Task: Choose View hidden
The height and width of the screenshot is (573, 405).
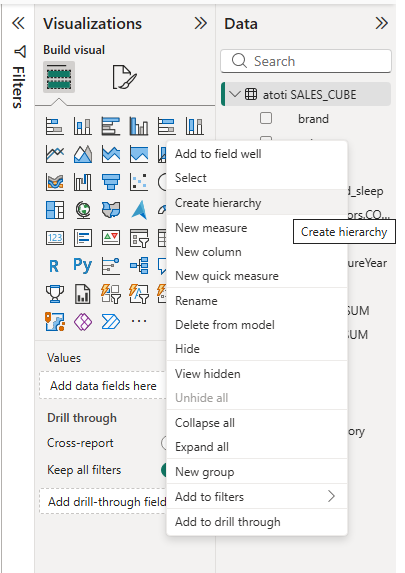Action: click(257, 373)
